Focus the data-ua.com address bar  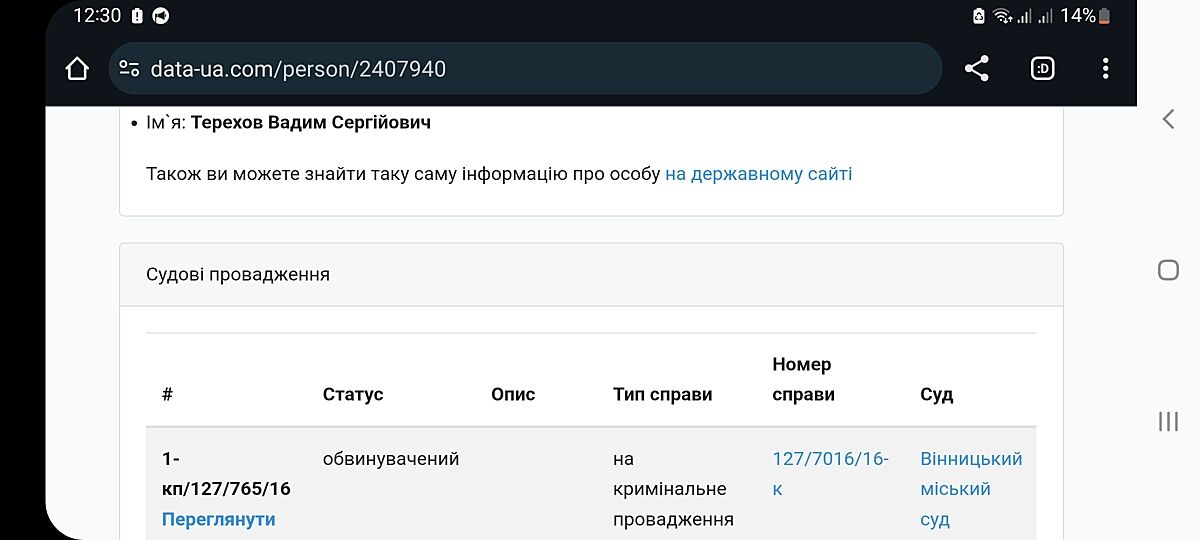point(520,68)
